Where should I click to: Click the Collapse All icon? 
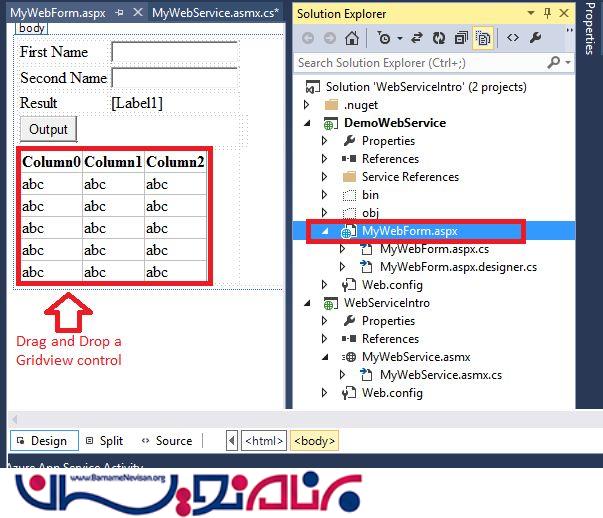(x=461, y=38)
